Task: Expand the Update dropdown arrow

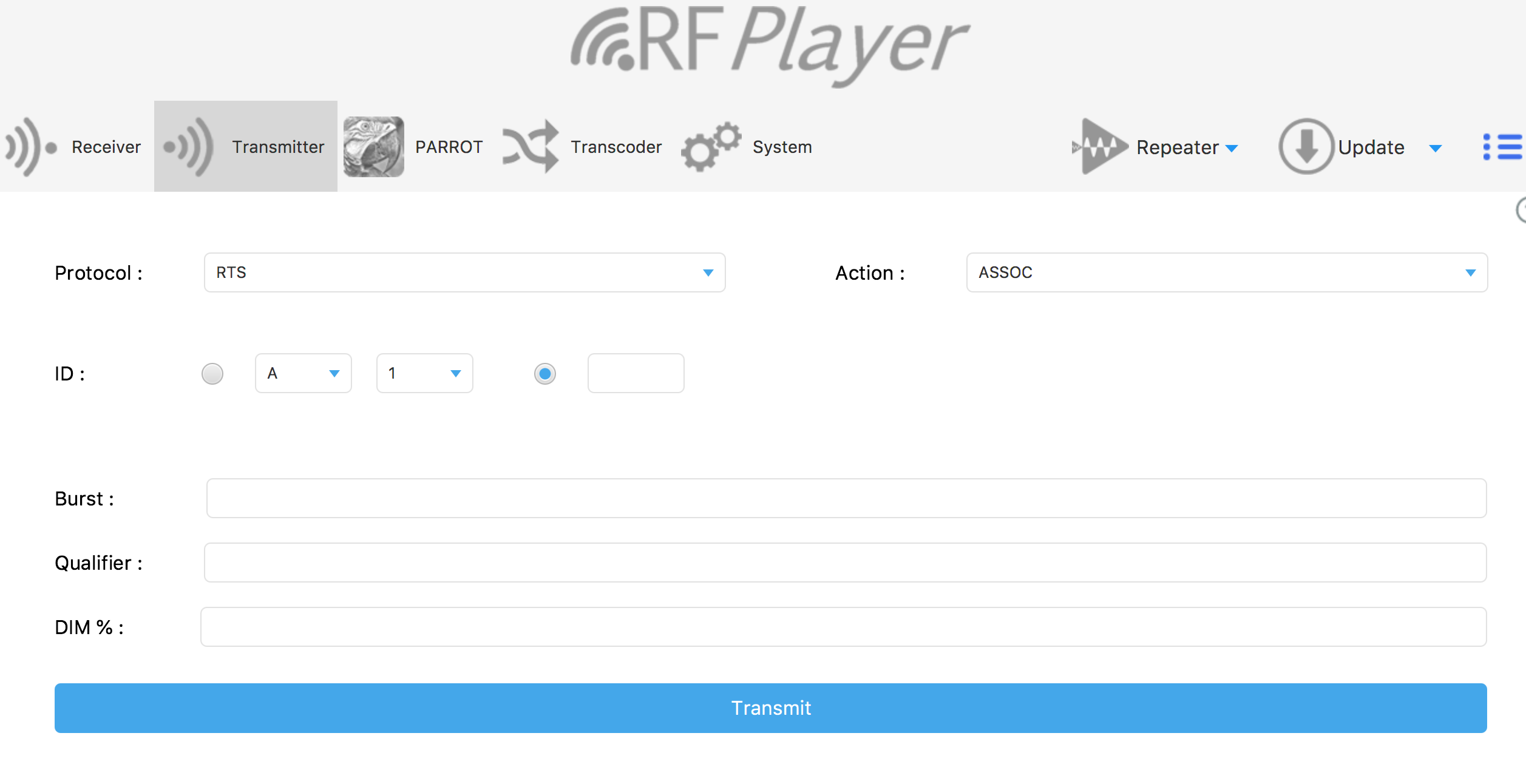Action: (1436, 149)
